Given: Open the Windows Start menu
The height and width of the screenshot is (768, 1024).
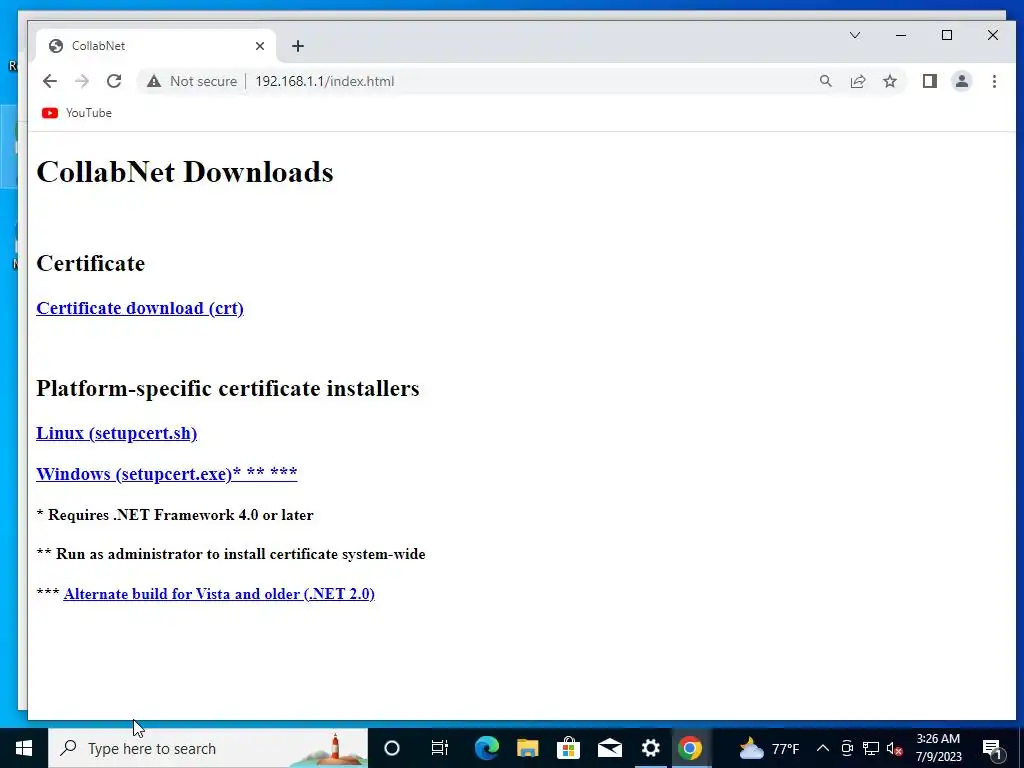Looking at the screenshot, I should coord(24,748).
